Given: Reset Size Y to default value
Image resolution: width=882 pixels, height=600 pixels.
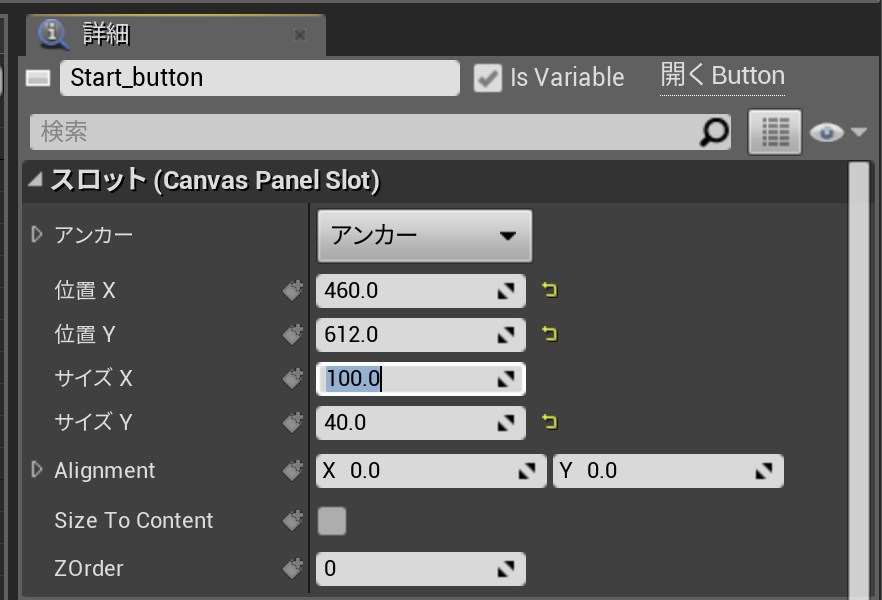Looking at the screenshot, I should point(549,422).
